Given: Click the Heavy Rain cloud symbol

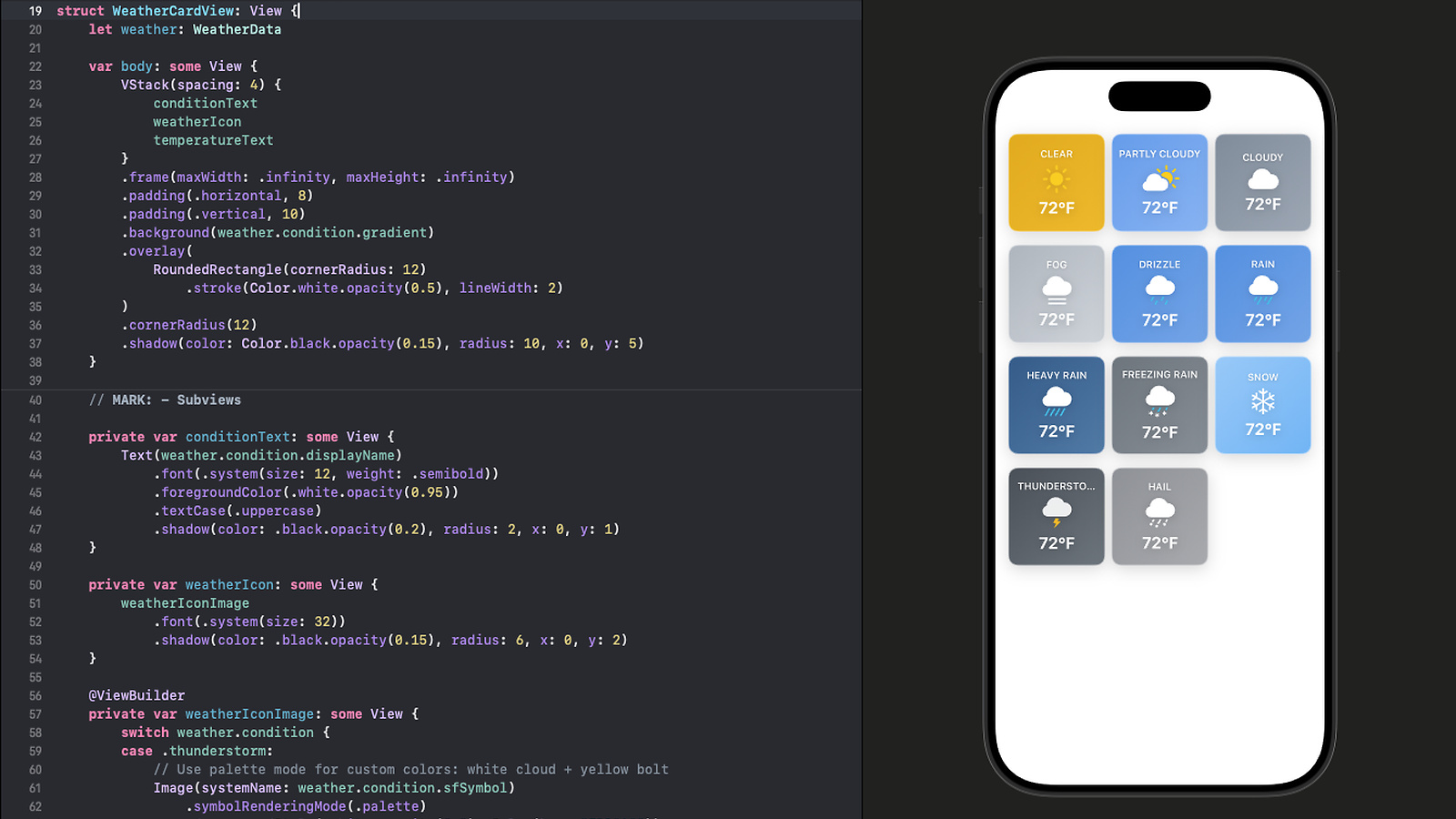Looking at the screenshot, I should pos(1056,401).
